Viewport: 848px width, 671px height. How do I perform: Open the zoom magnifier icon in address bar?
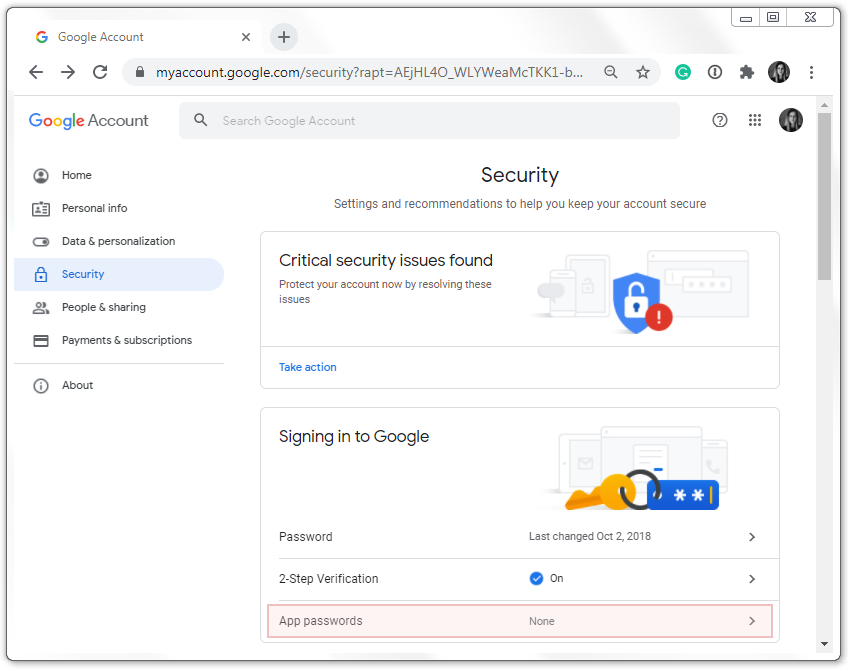(x=611, y=72)
